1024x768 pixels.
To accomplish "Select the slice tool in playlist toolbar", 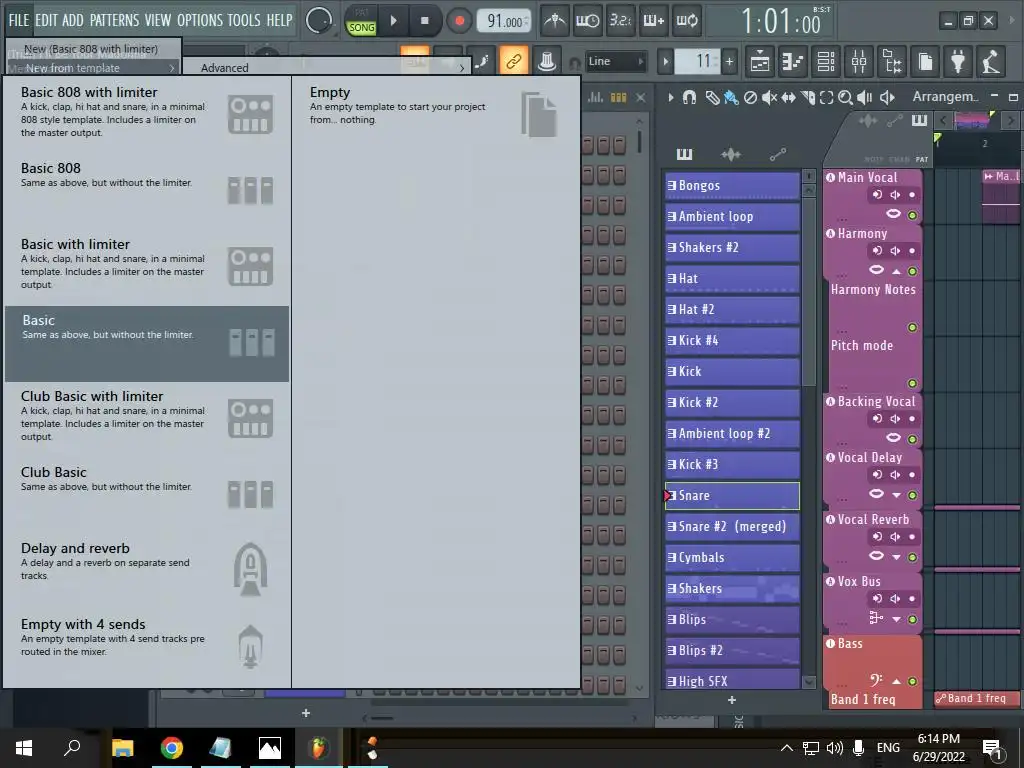I will pos(808,98).
